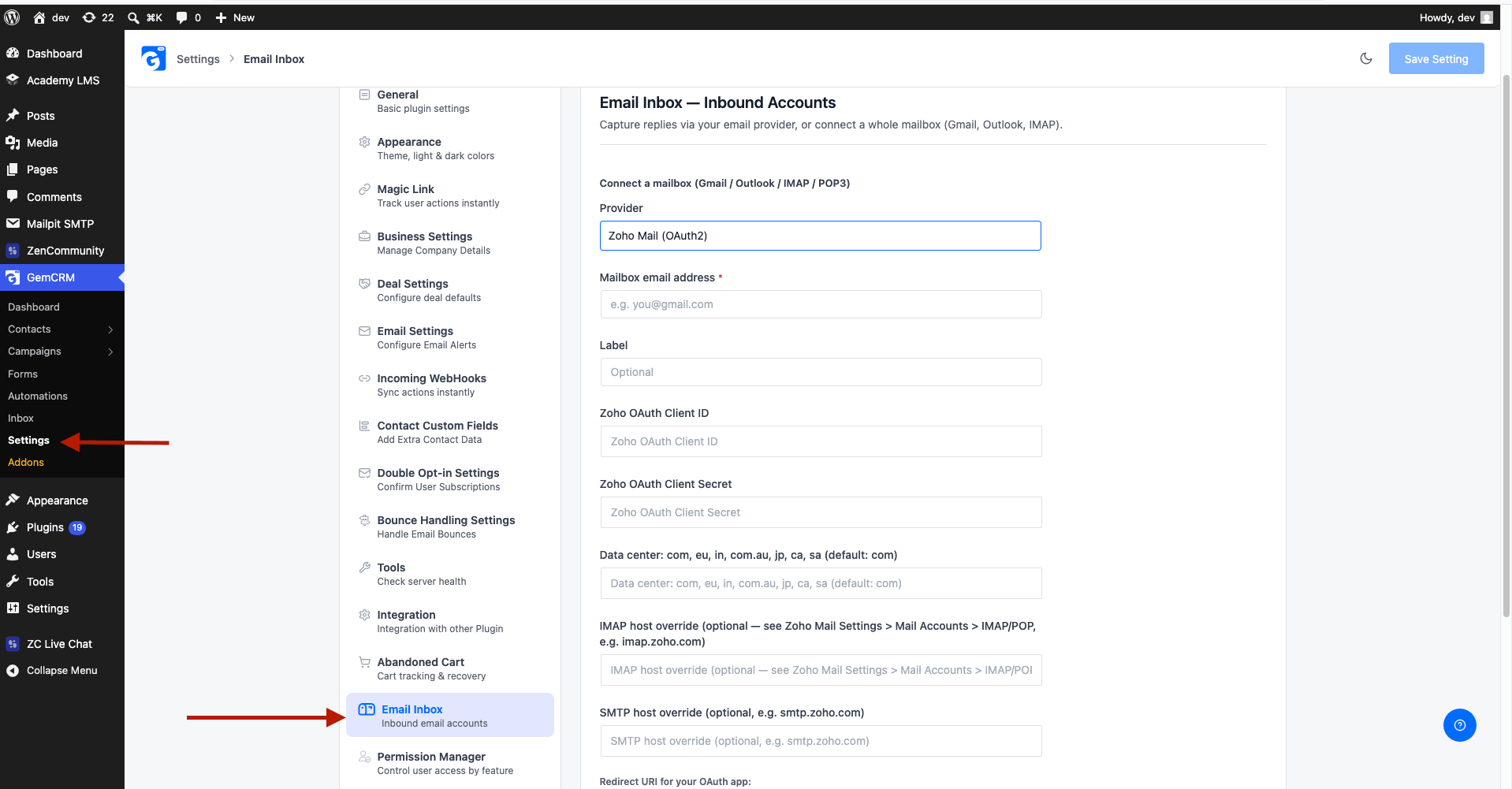Open the dev site home icon
The height and width of the screenshot is (789, 1512).
click(x=39, y=17)
